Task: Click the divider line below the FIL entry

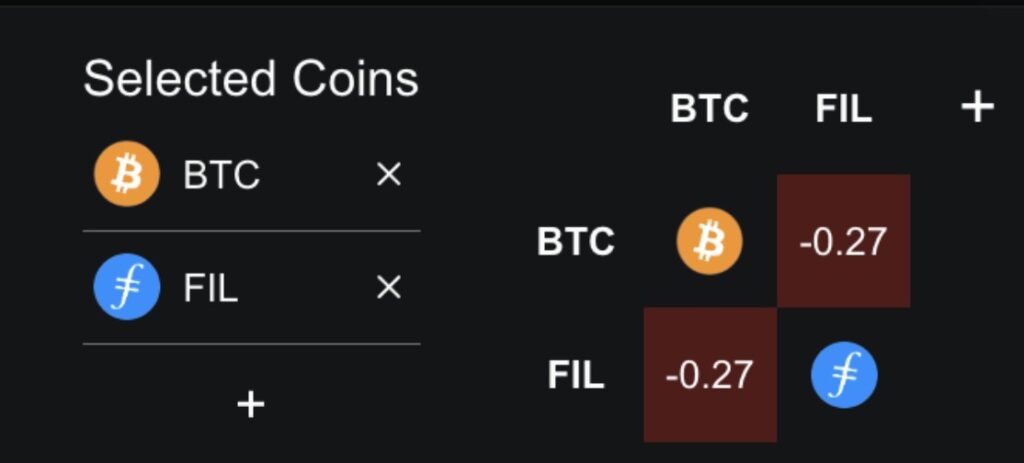Action: [x=251, y=344]
